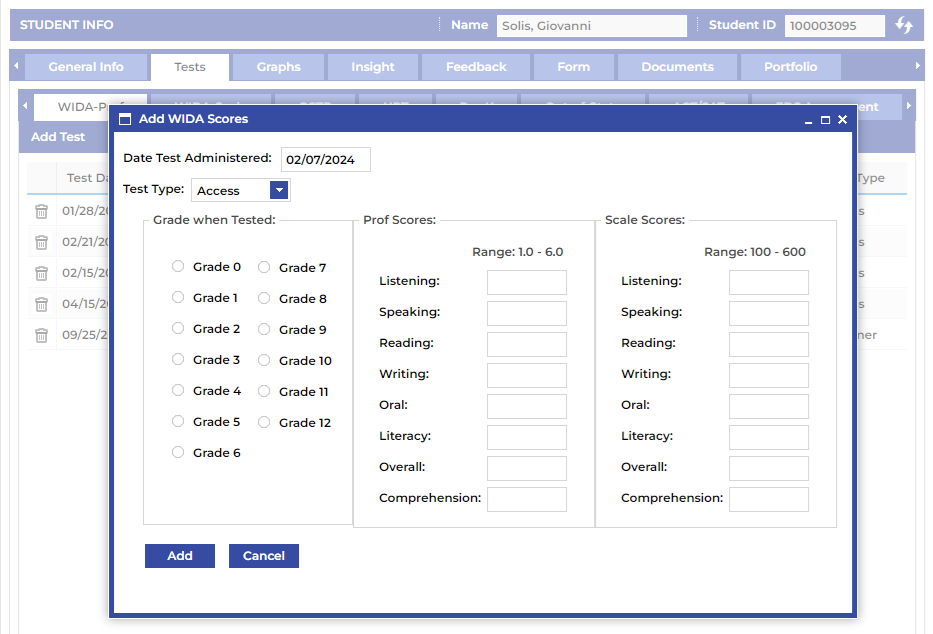
Task: Click the Add button in dialog
Action: (180, 555)
